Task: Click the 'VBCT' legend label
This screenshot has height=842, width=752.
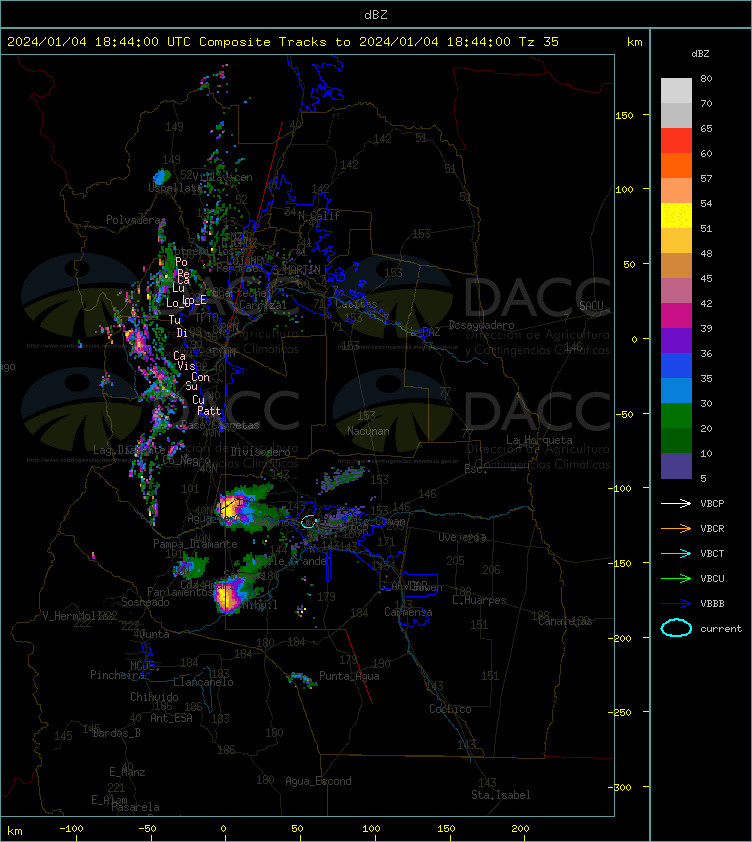Action: pos(712,553)
